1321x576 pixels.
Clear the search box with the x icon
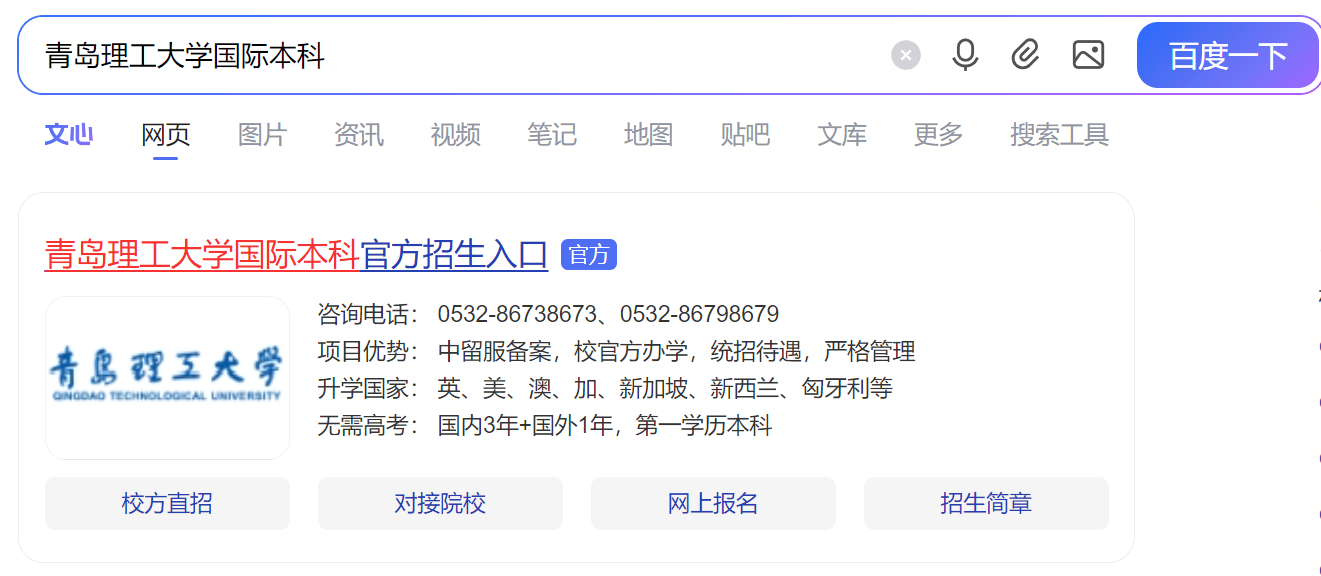point(905,55)
